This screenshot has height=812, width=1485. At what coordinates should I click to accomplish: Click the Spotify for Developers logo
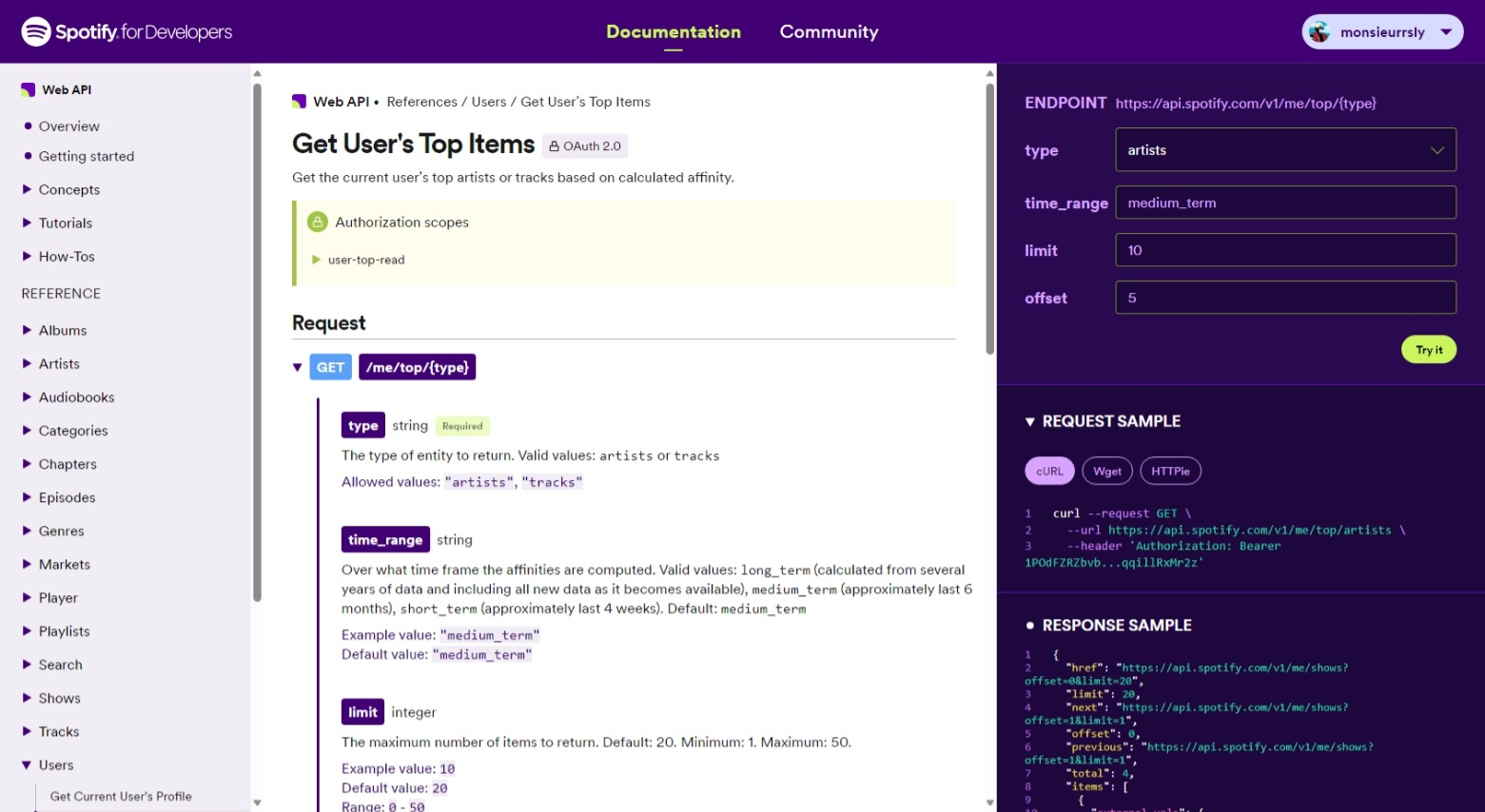pyautogui.click(x=127, y=31)
